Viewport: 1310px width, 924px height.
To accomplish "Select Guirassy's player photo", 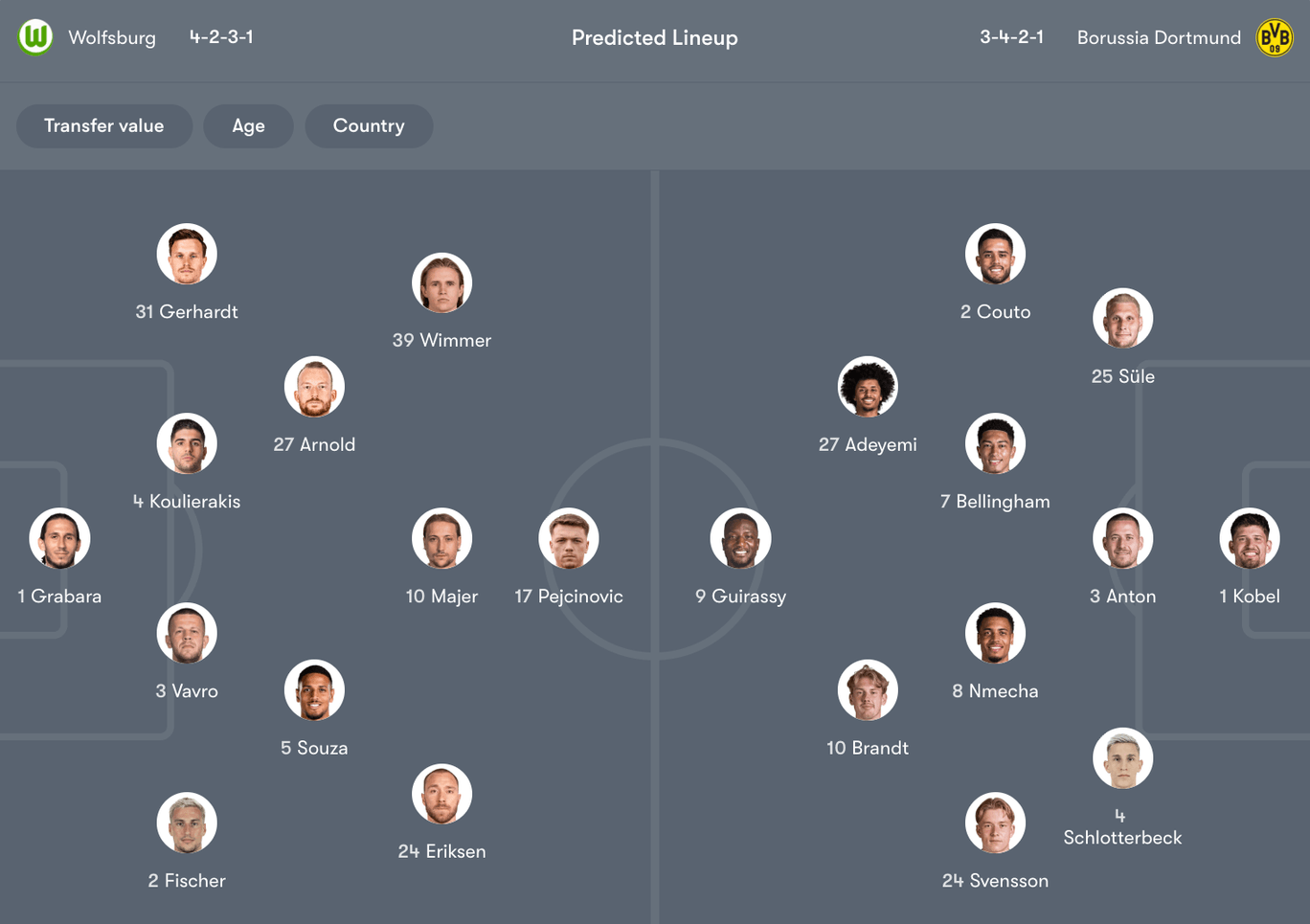I will click(x=740, y=538).
